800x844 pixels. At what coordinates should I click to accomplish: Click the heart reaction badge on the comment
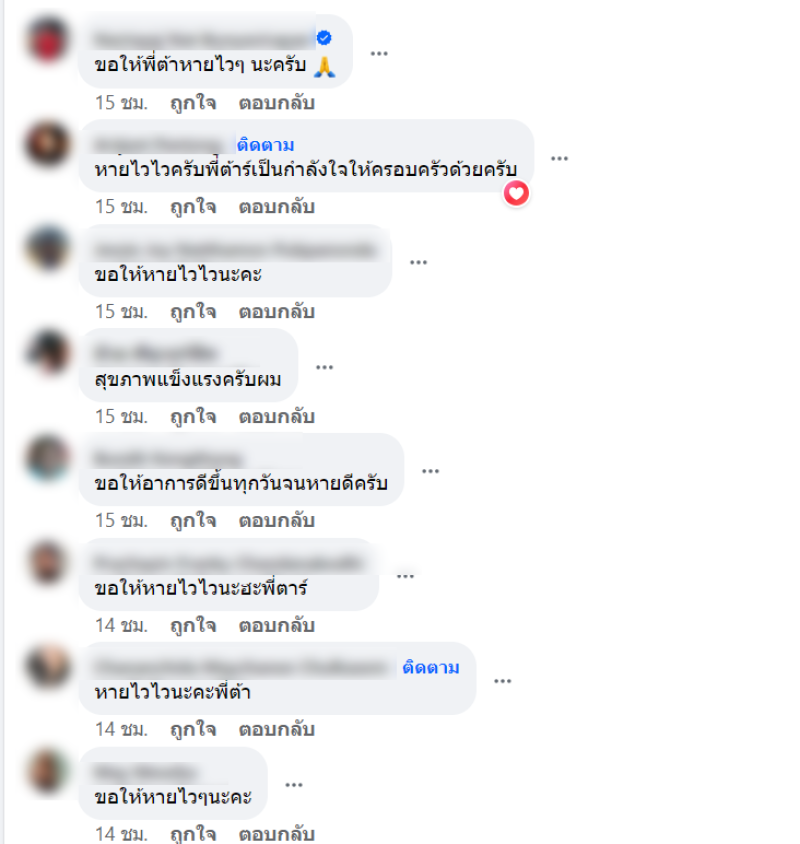516,194
